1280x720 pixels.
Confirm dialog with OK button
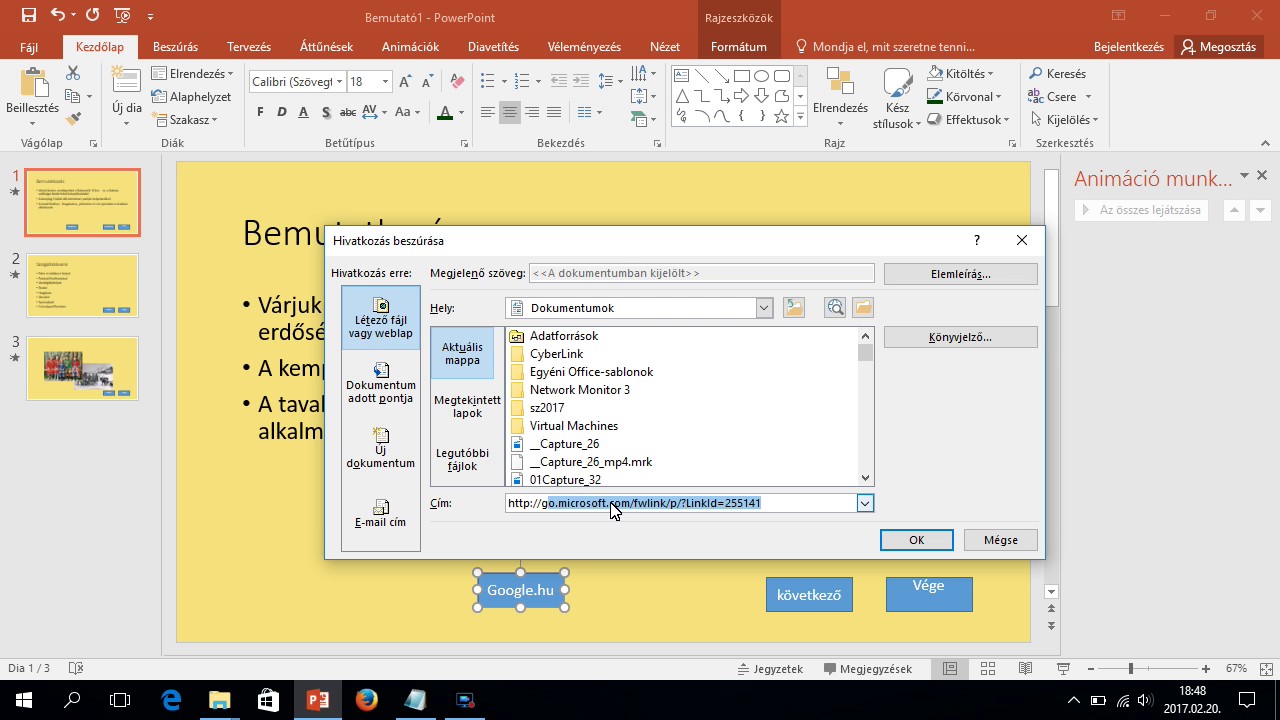916,540
